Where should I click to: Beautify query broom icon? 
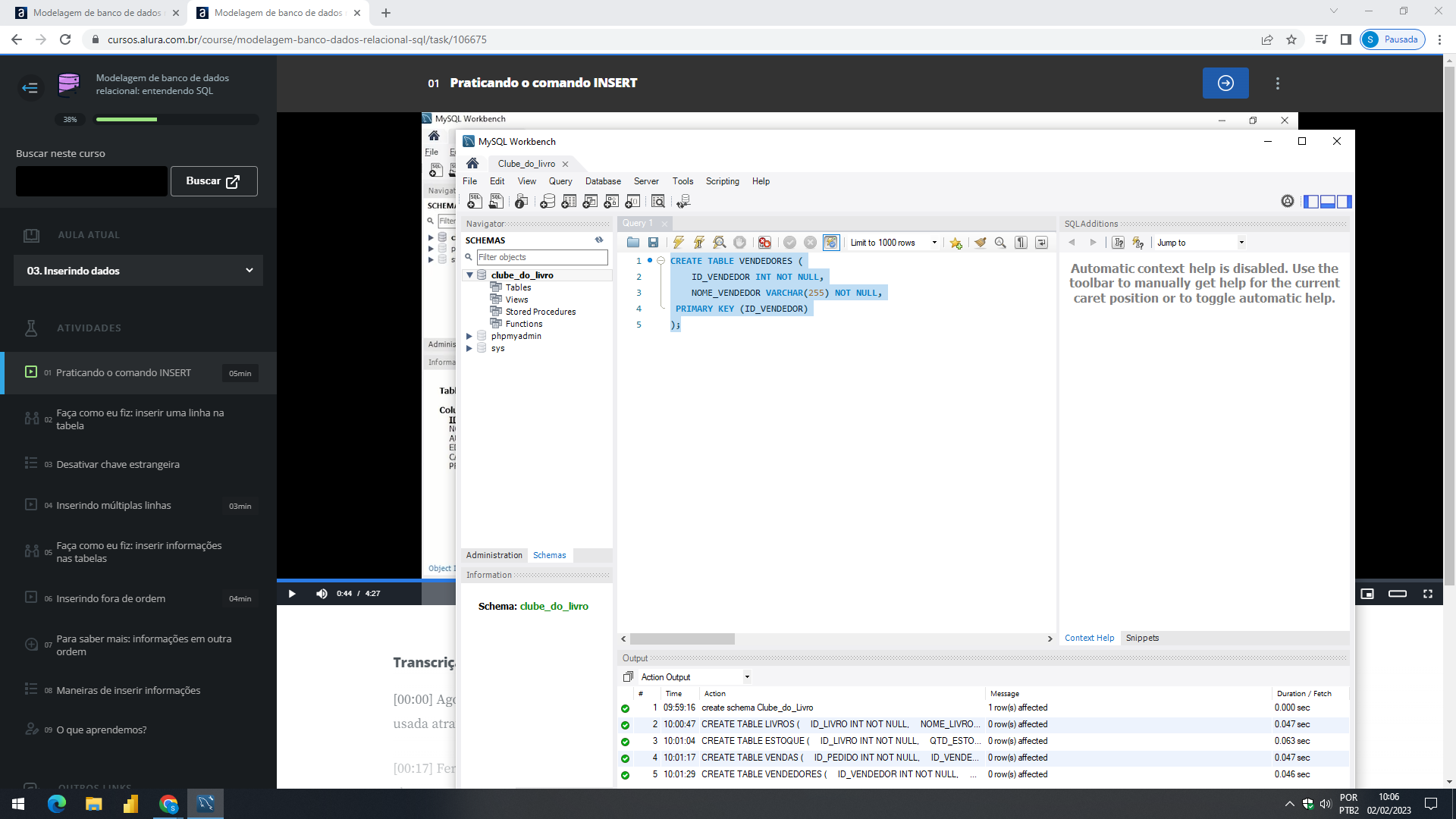(981, 243)
